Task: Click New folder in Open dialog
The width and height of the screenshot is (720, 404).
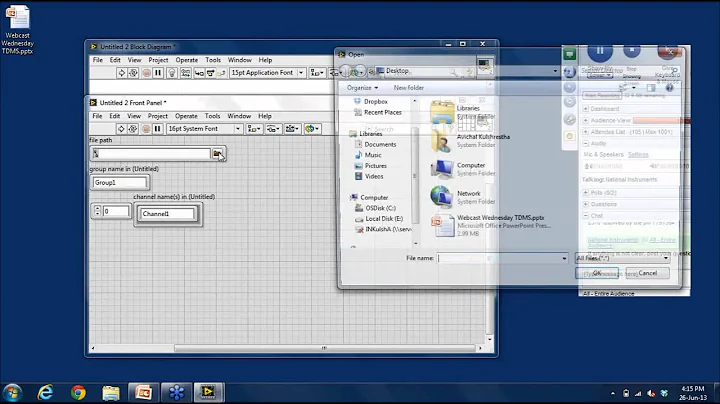Action: 408,88
